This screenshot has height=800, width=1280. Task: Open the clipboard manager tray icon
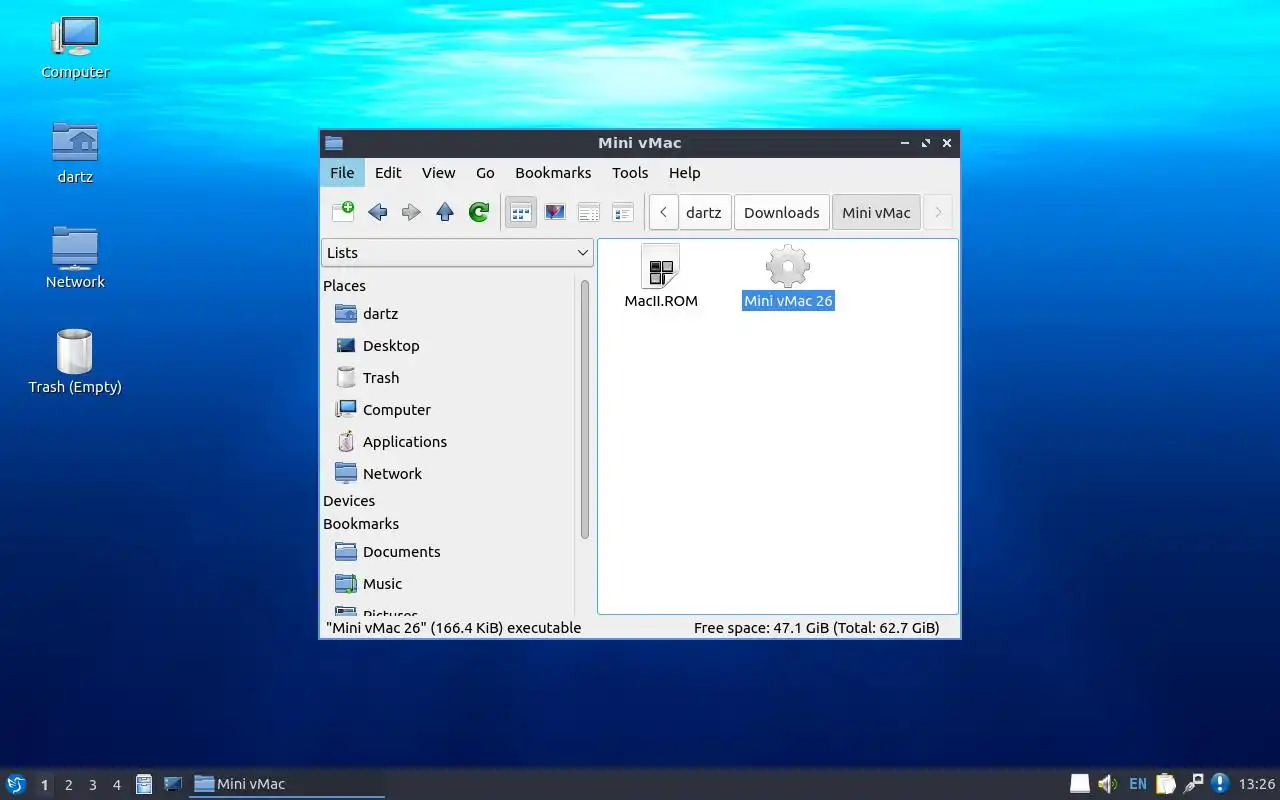(x=1166, y=784)
